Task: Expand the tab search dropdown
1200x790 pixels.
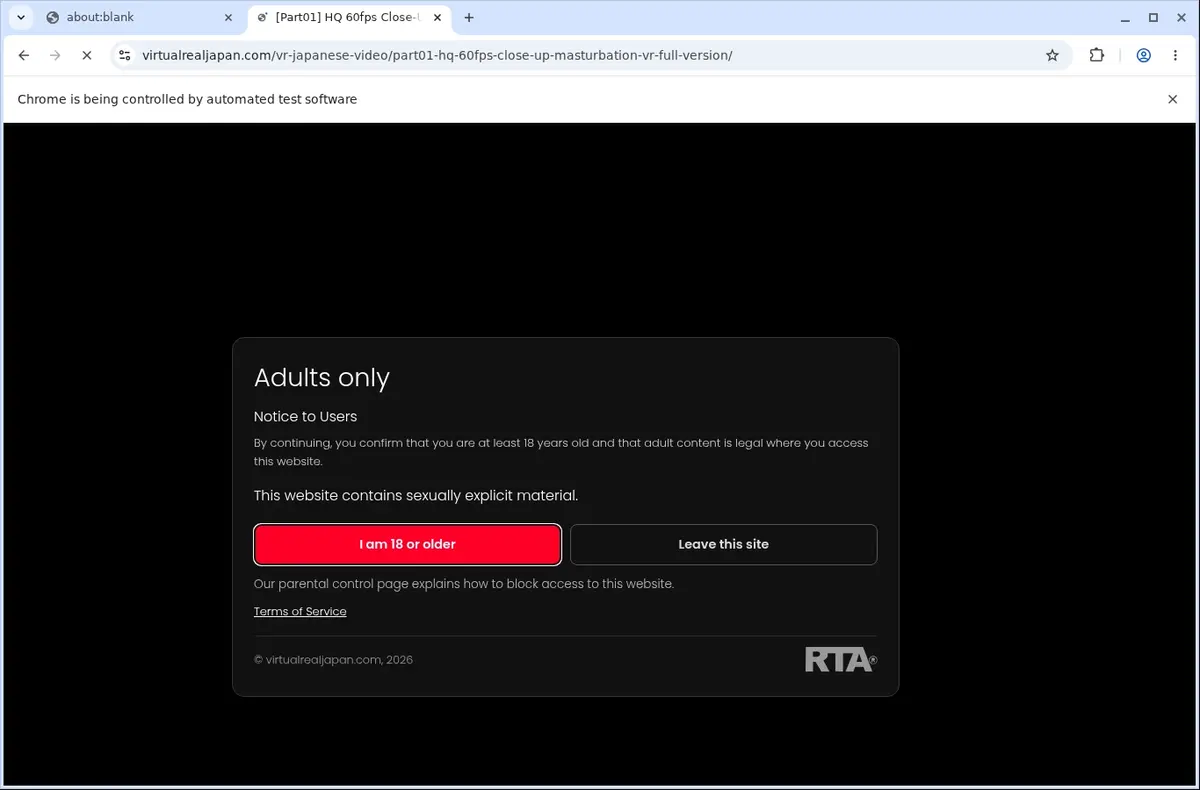Action: [x=21, y=17]
